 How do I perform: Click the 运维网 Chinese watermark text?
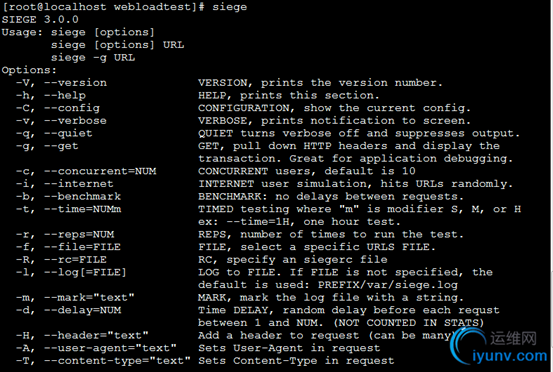[x=514, y=338]
